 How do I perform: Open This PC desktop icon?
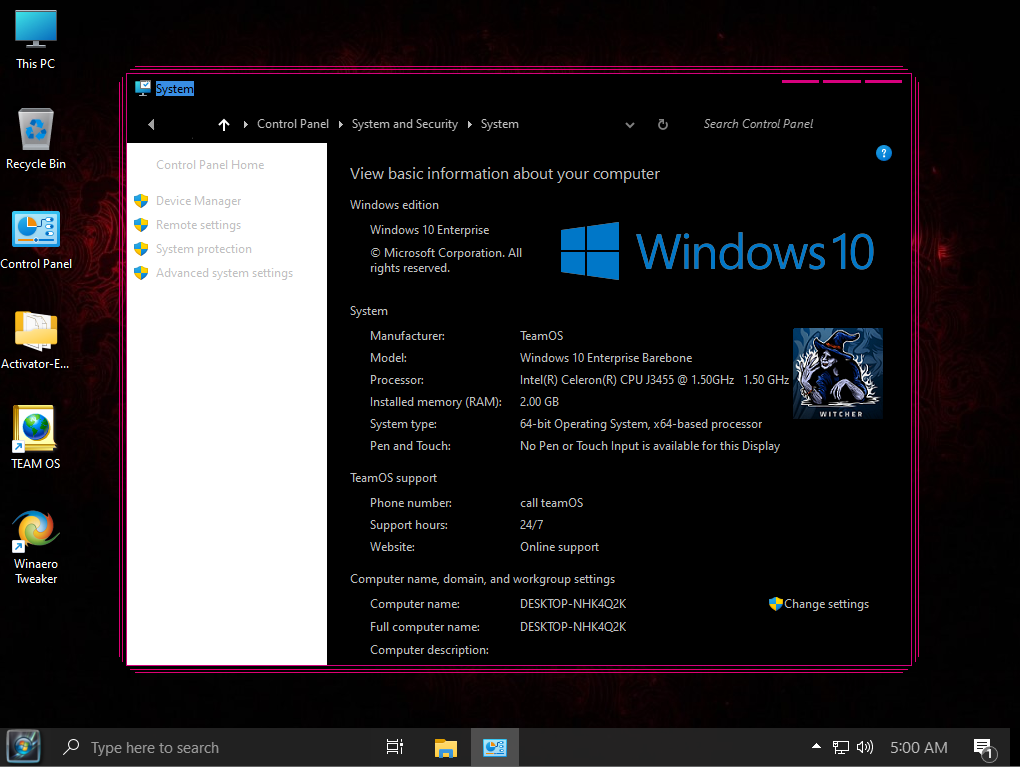click(x=36, y=39)
